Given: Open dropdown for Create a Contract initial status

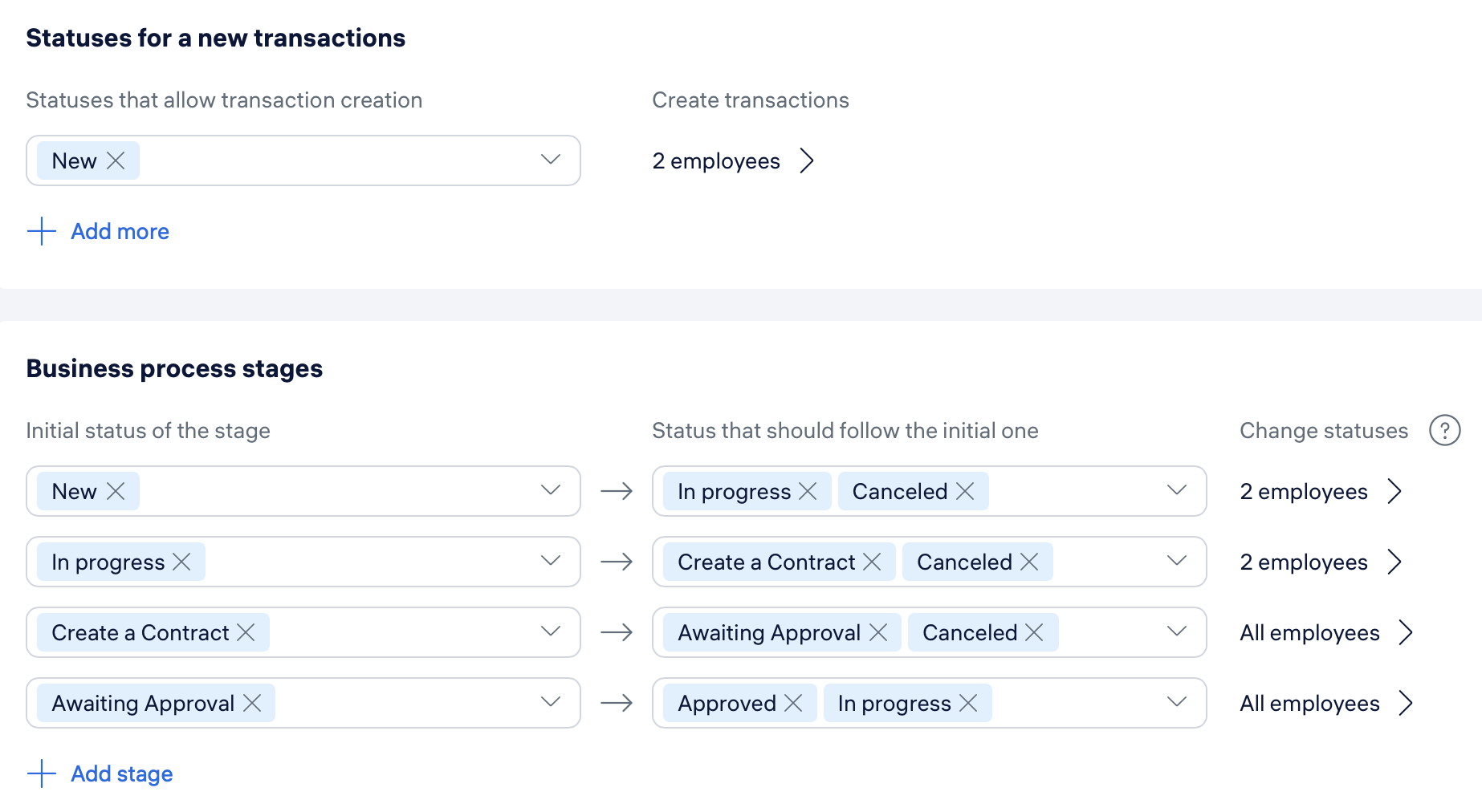Looking at the screenshot, I should [550, 631].
